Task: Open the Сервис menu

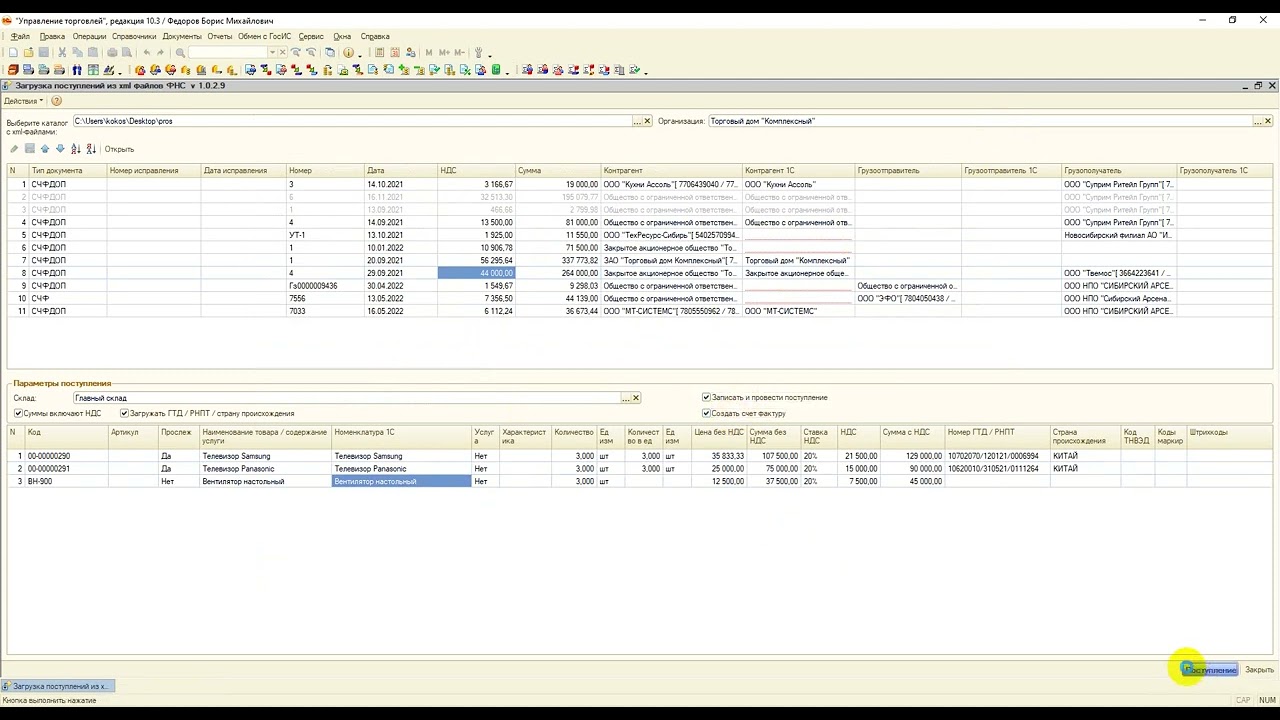Action: (x=311, y=37)
